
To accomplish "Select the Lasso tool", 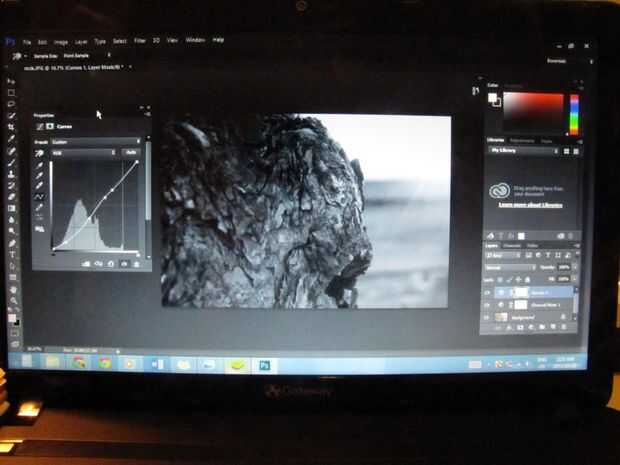I will click(11, 104).
